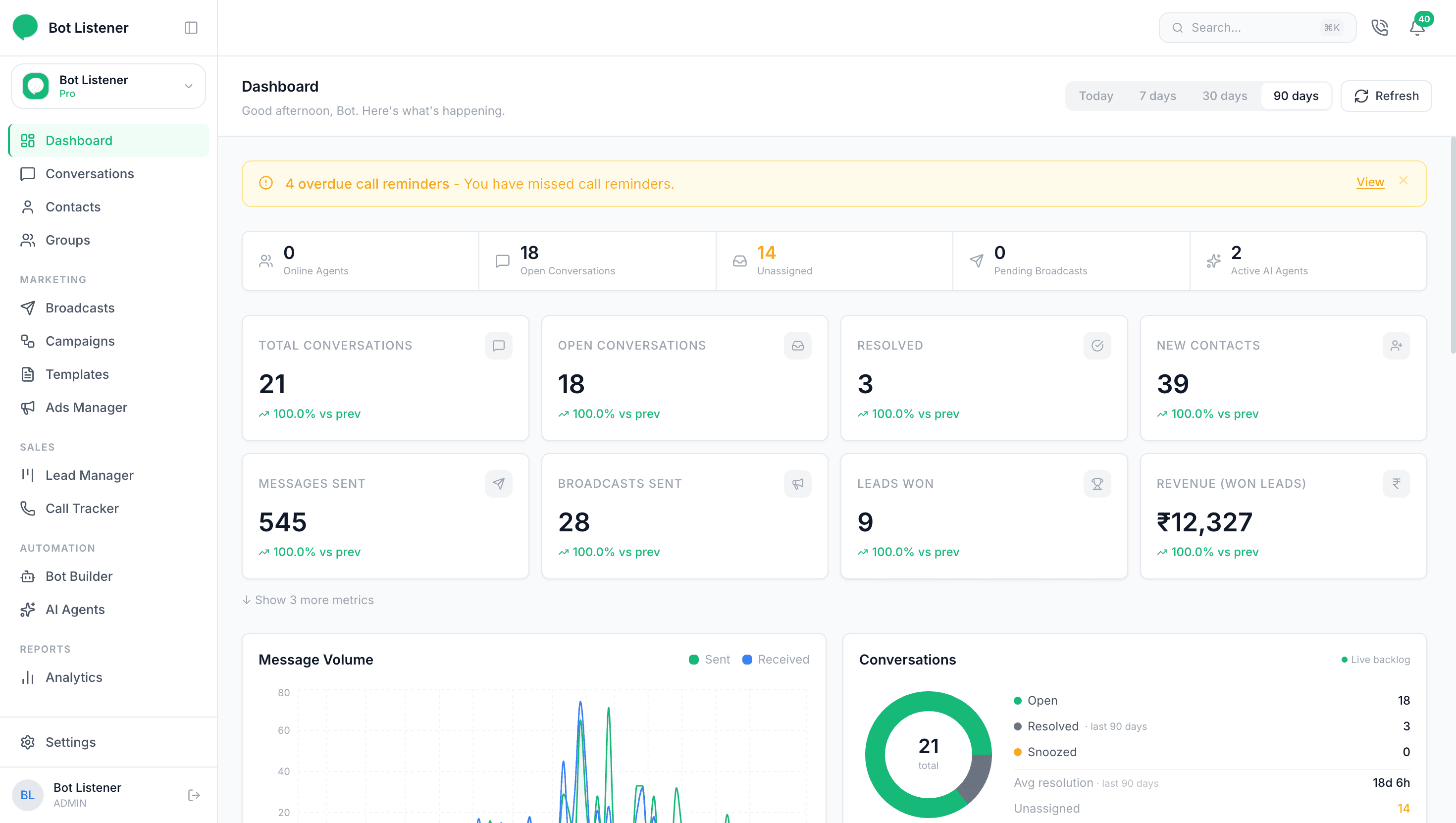Open Broadcasts under Marketing
The image size is (1456, 823).
point(108,308)
